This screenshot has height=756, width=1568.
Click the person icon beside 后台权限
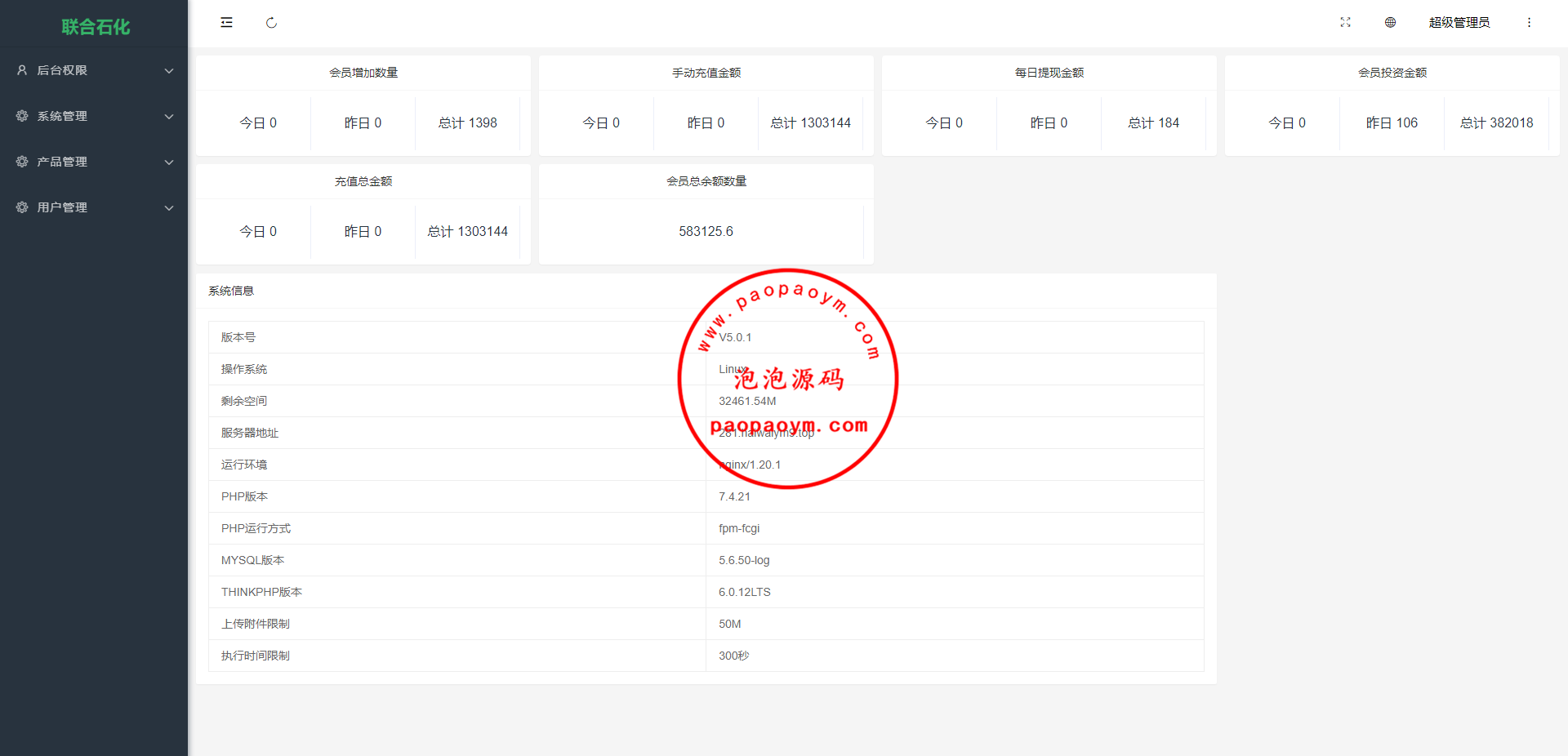point(22,70)
